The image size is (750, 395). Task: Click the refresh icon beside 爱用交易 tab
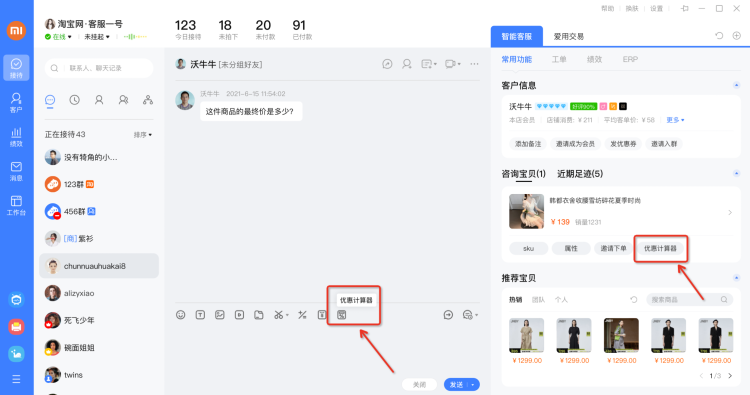click(719, 36)
